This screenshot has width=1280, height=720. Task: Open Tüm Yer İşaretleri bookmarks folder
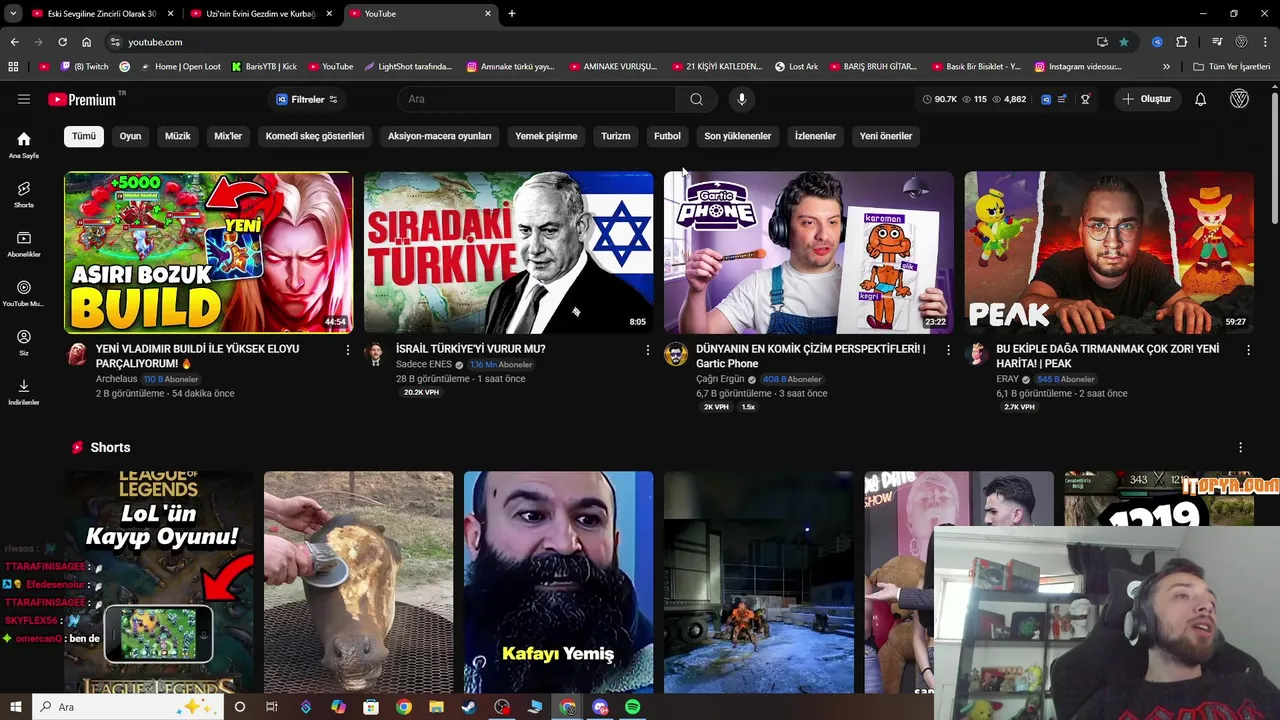(1232, 66)
